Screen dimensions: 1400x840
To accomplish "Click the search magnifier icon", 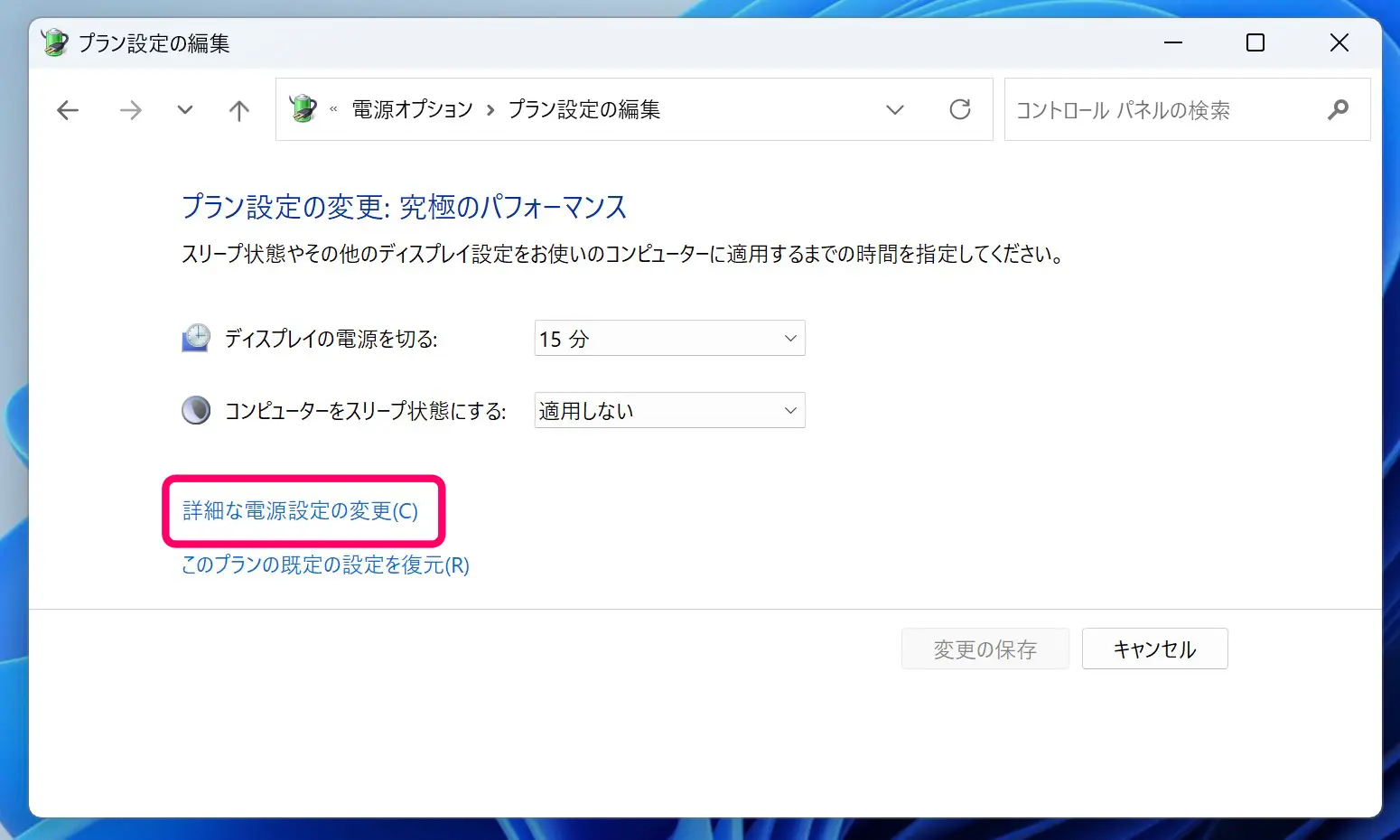I will pos(1338,109).
